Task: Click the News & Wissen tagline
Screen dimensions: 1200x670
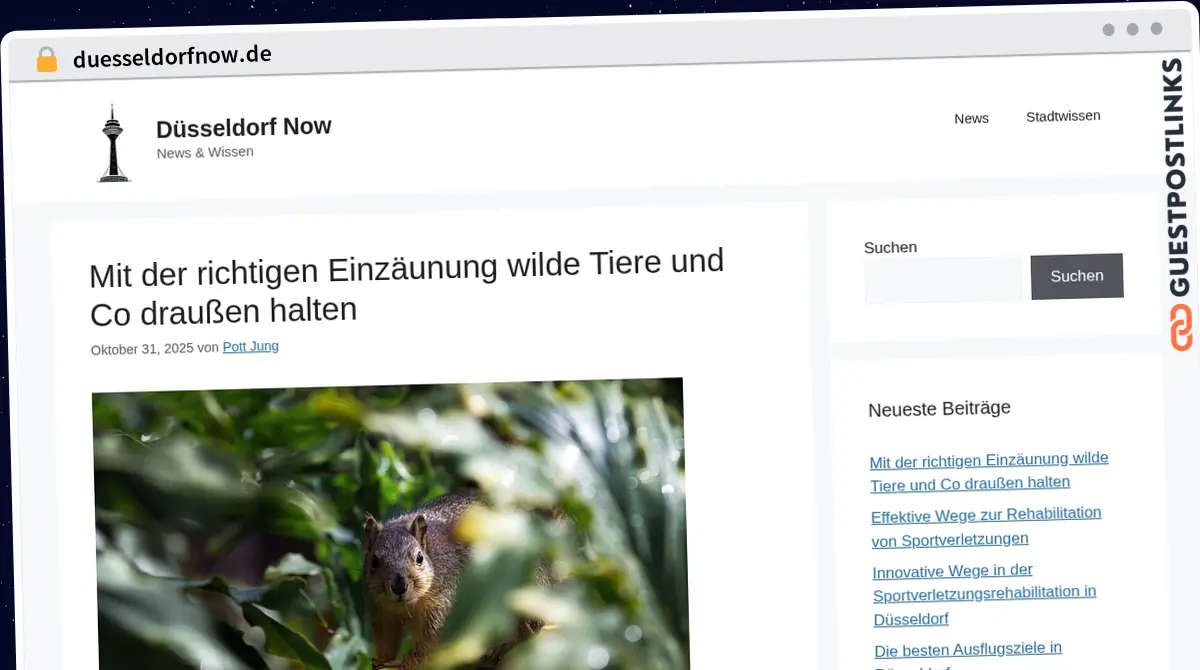Action: (x=205, y=152)
